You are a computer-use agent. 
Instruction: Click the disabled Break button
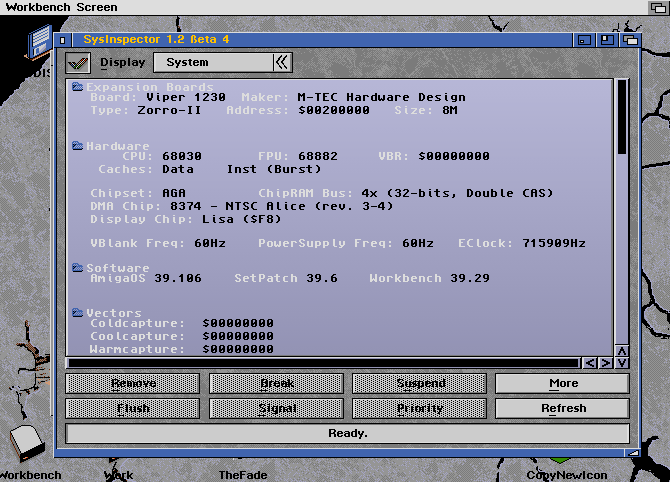(276, 383)
